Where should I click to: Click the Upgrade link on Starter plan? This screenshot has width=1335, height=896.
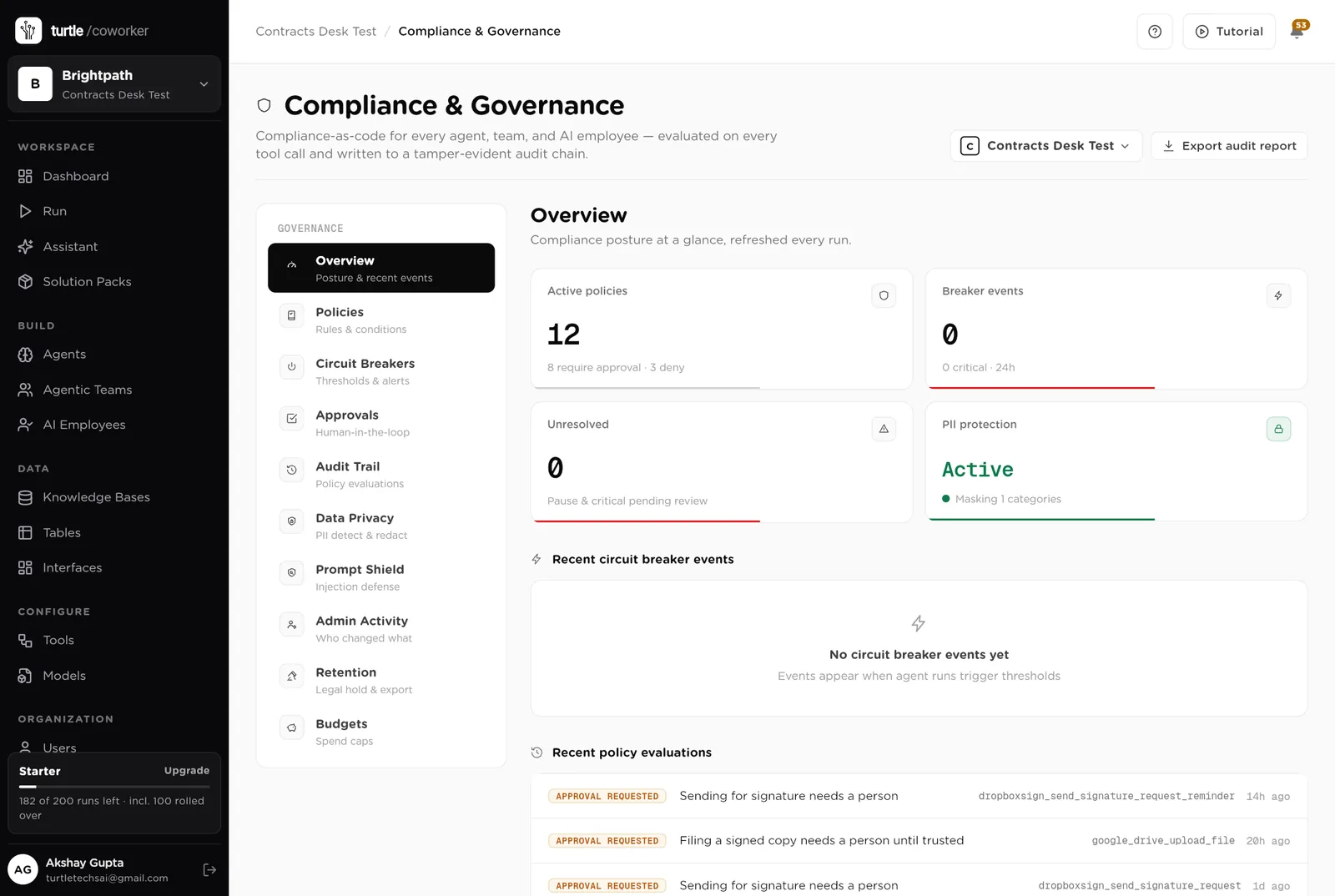(187, 771)
